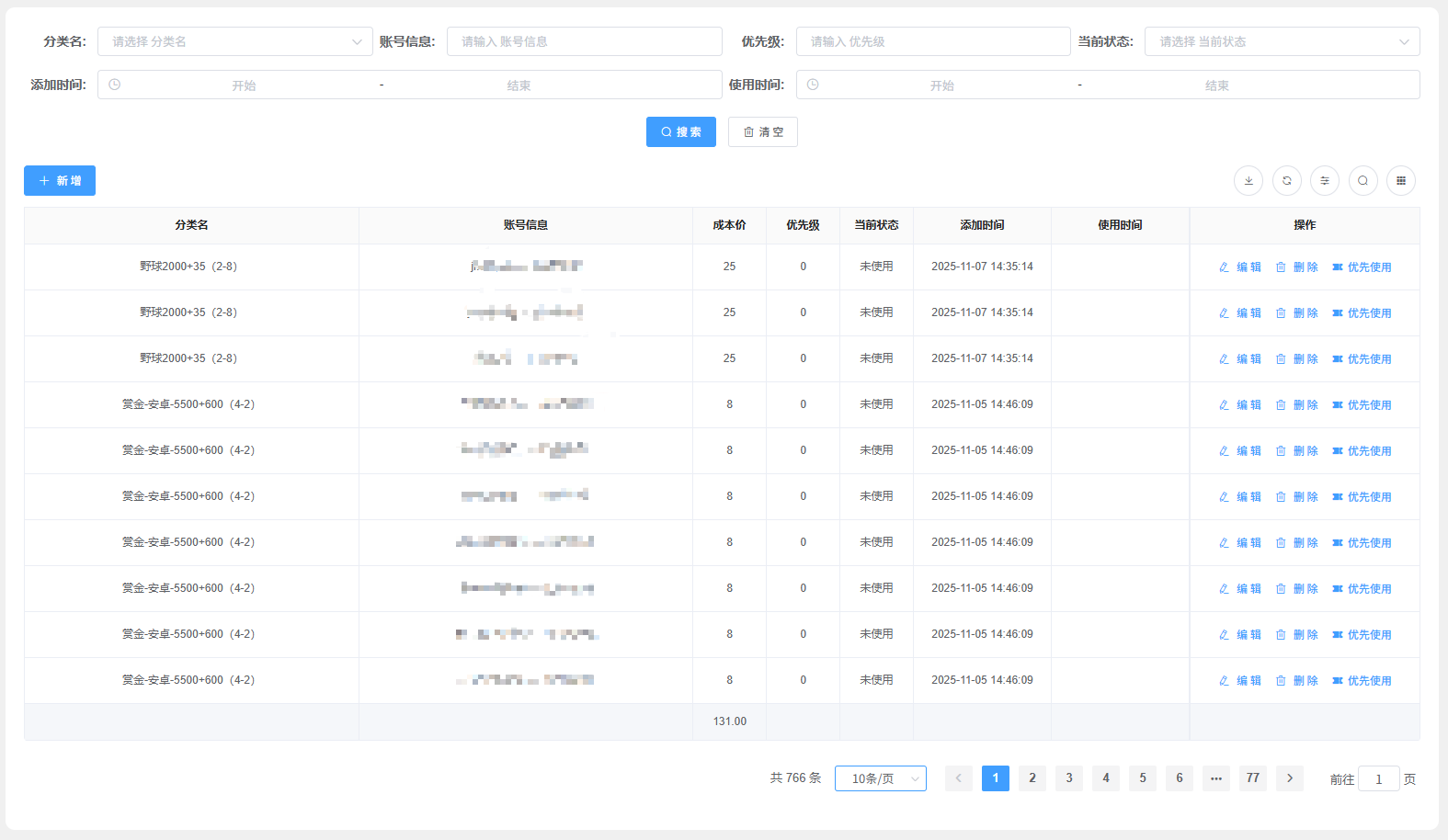Open column settings via the sliders icon

(x=1325, y=181)
